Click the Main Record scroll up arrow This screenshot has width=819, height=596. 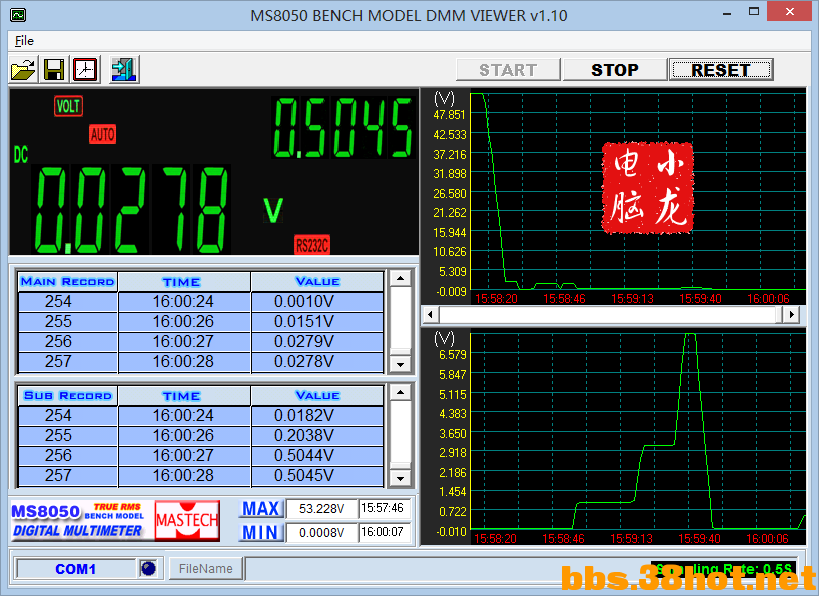(x=401, y=278)
